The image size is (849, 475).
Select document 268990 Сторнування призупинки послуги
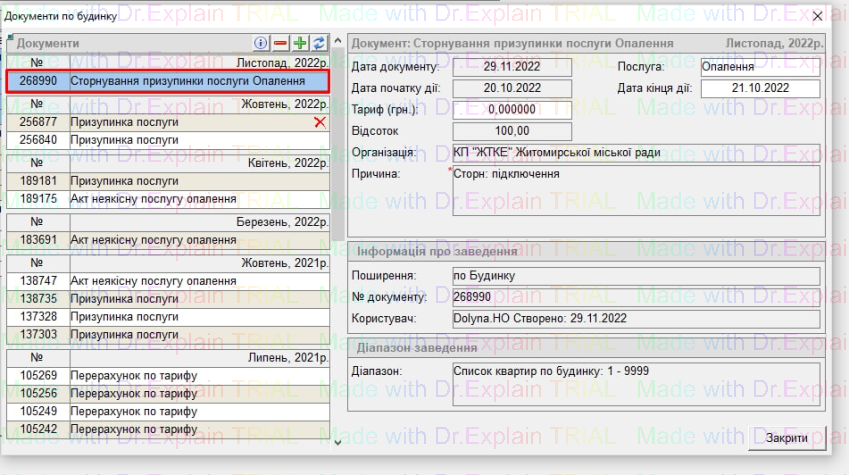click(x=167, y=80)
